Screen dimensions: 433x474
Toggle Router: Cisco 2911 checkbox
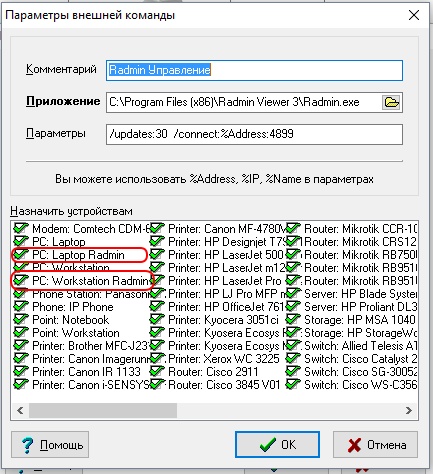tap(157, 372)
